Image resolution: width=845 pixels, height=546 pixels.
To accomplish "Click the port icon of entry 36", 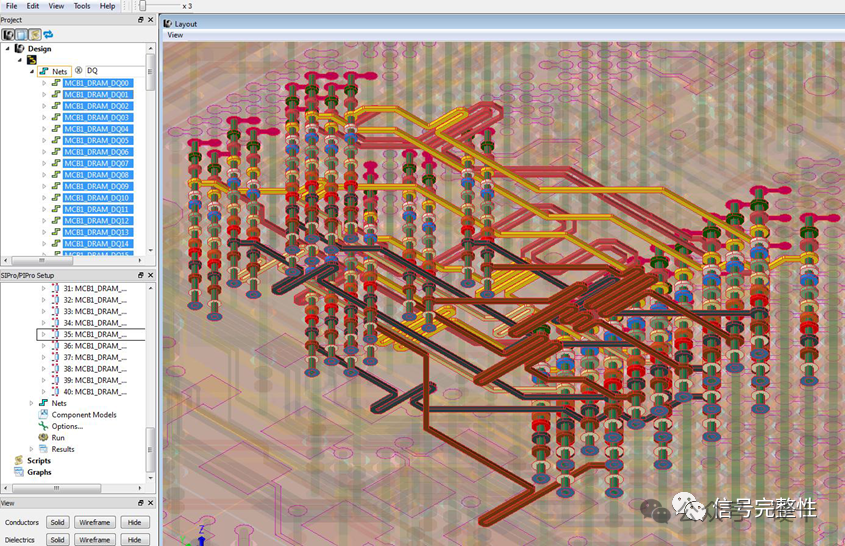I will click(55, 346).
